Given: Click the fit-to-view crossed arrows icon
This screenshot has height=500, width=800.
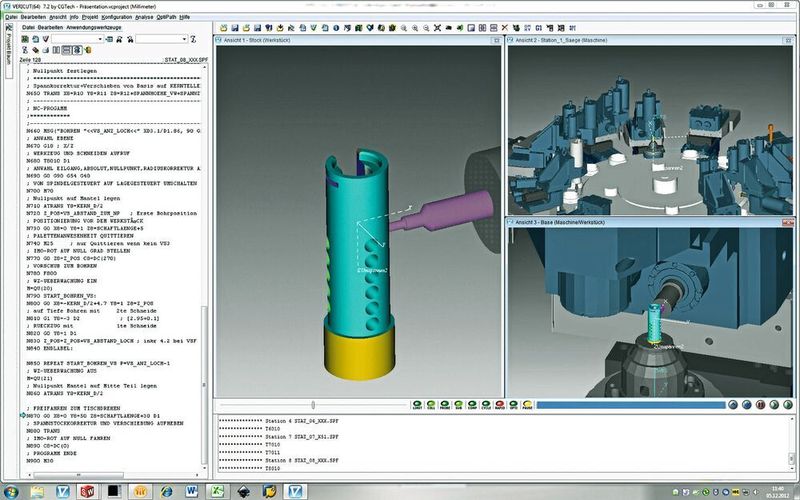Looking at the screenshot, I should click(x=437, y=28).
